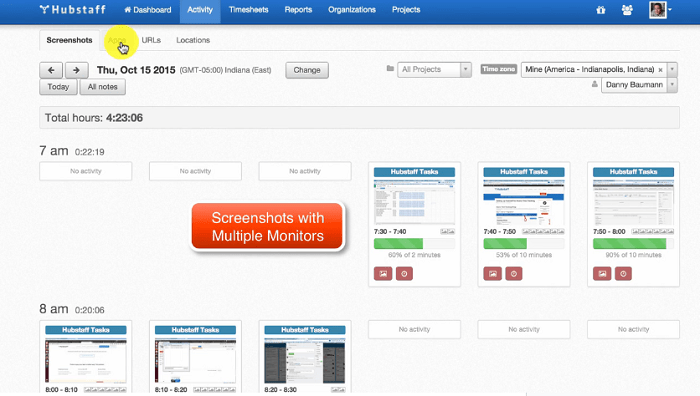Switch to the Screenshots tab
700x396 pixels.
coord(69,40)
